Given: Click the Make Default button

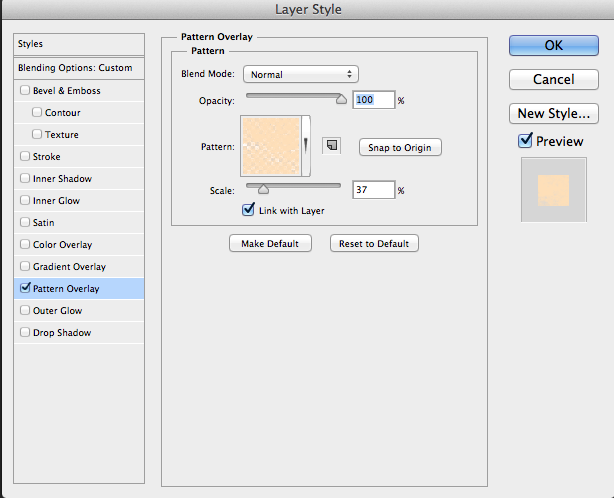Looking at the screenshot, I should click(270, 244).
